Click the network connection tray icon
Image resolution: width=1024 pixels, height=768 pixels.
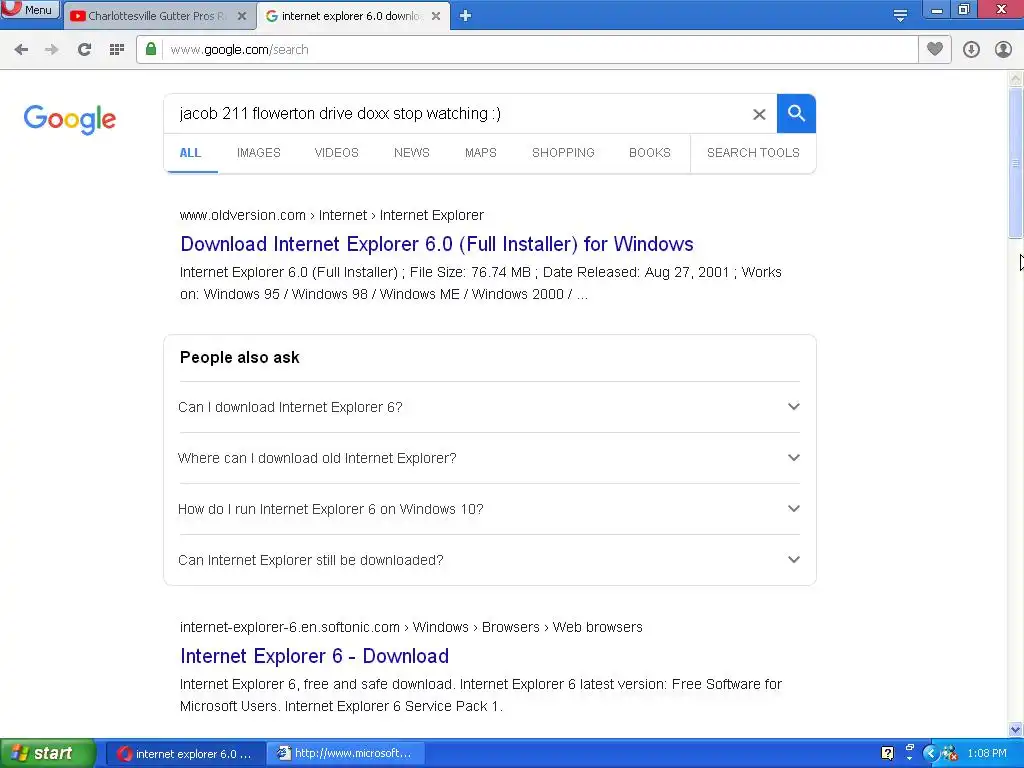tap(950, 753)
